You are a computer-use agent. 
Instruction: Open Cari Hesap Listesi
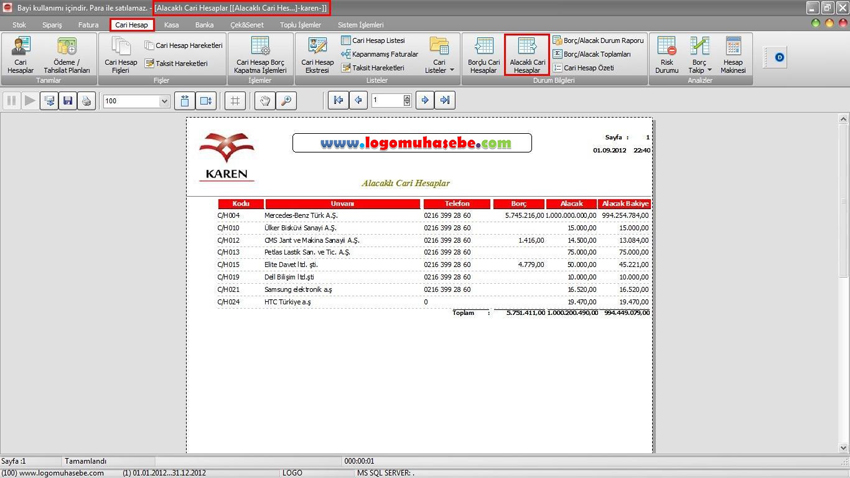(x=373, y=41)
